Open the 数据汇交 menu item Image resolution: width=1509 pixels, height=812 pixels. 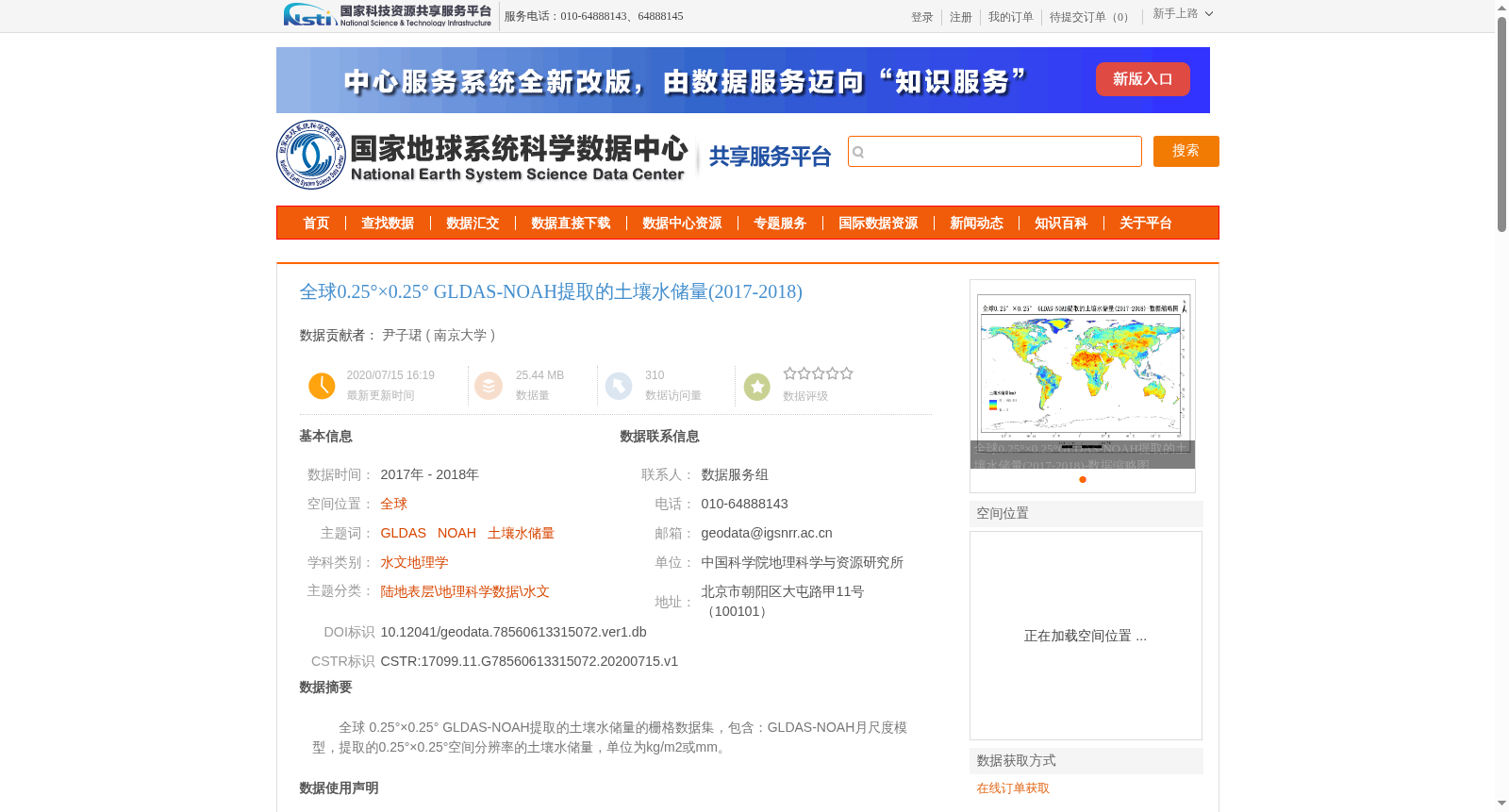tap(473, 224)
